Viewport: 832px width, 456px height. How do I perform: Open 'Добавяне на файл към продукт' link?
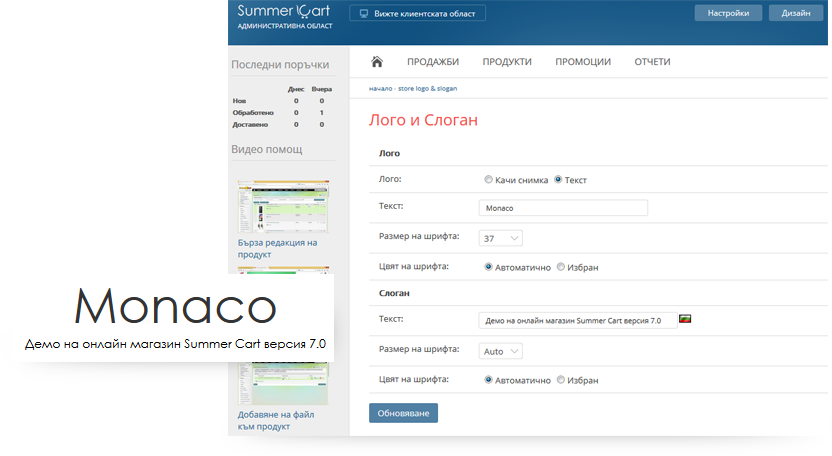276,420
